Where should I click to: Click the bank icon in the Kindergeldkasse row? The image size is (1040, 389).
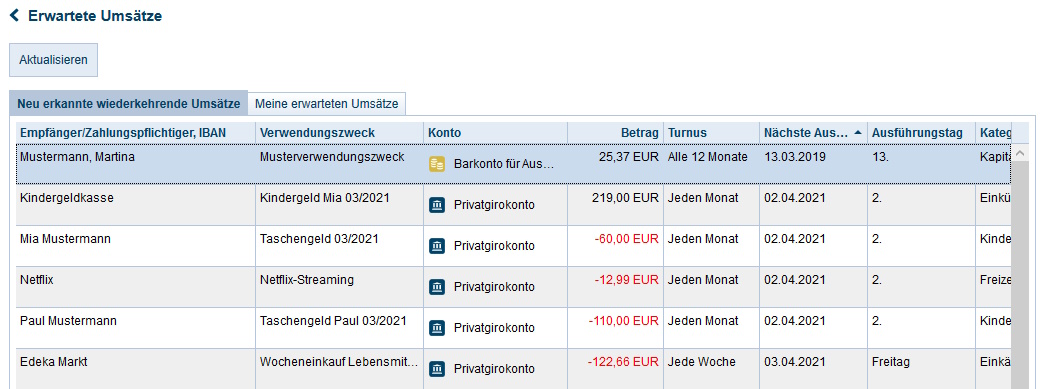point(436,205)
